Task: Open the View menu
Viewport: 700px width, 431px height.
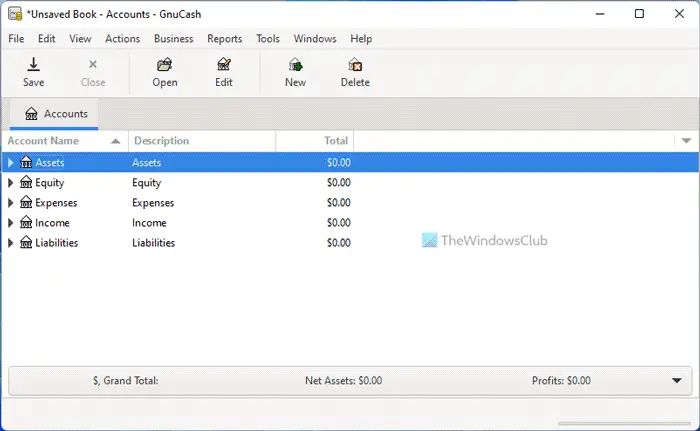Action: pyautogui.click(x=80, y=39)
